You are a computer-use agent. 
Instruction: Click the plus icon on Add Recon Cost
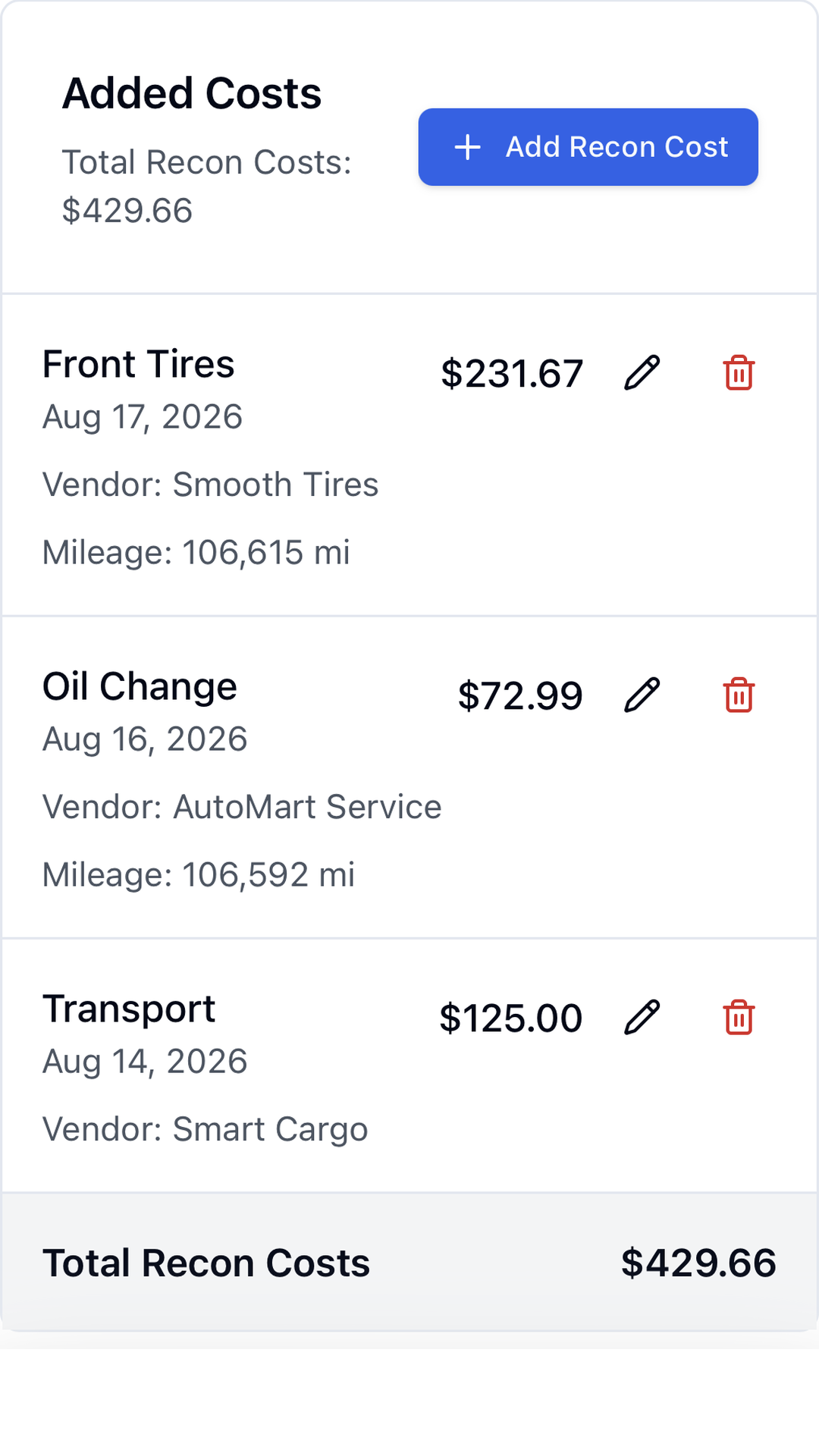(468, 147)
